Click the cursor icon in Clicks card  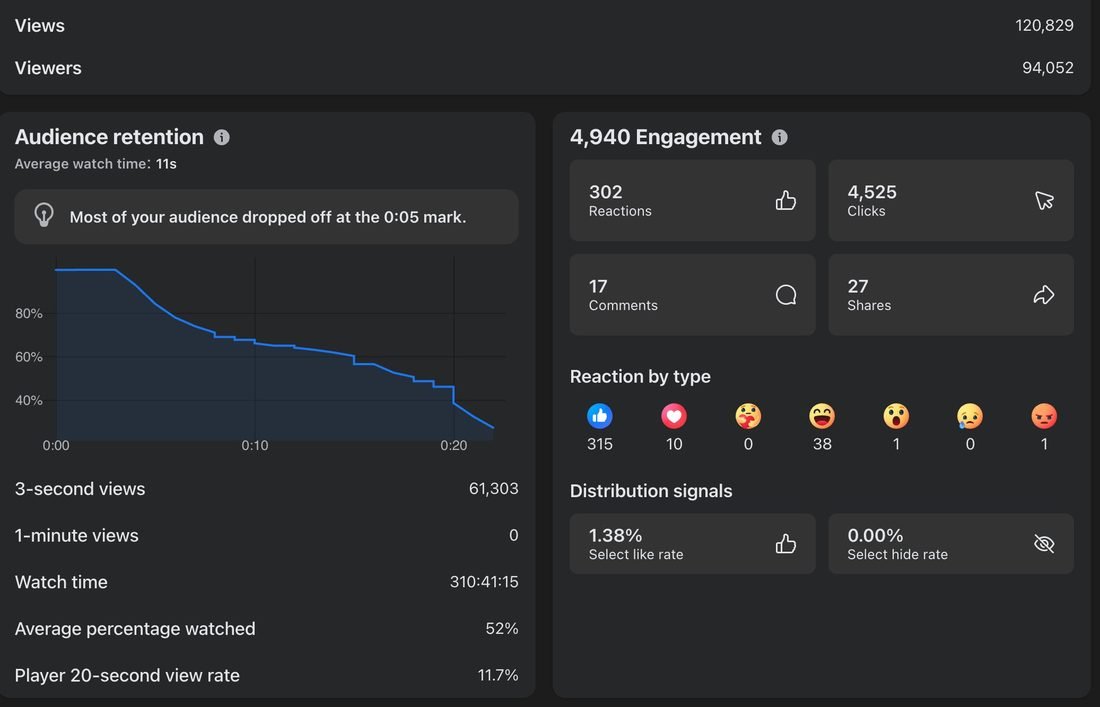pyautogui.click(x=1044, y=201)
